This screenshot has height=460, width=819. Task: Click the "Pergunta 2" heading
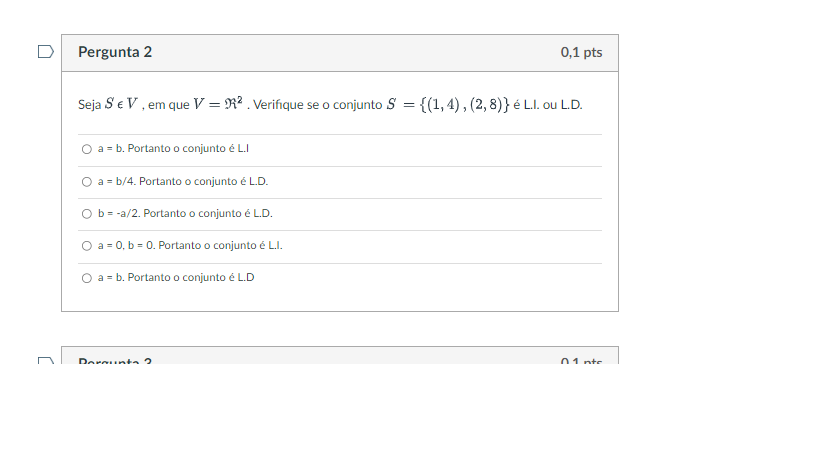tap(115, 52)
